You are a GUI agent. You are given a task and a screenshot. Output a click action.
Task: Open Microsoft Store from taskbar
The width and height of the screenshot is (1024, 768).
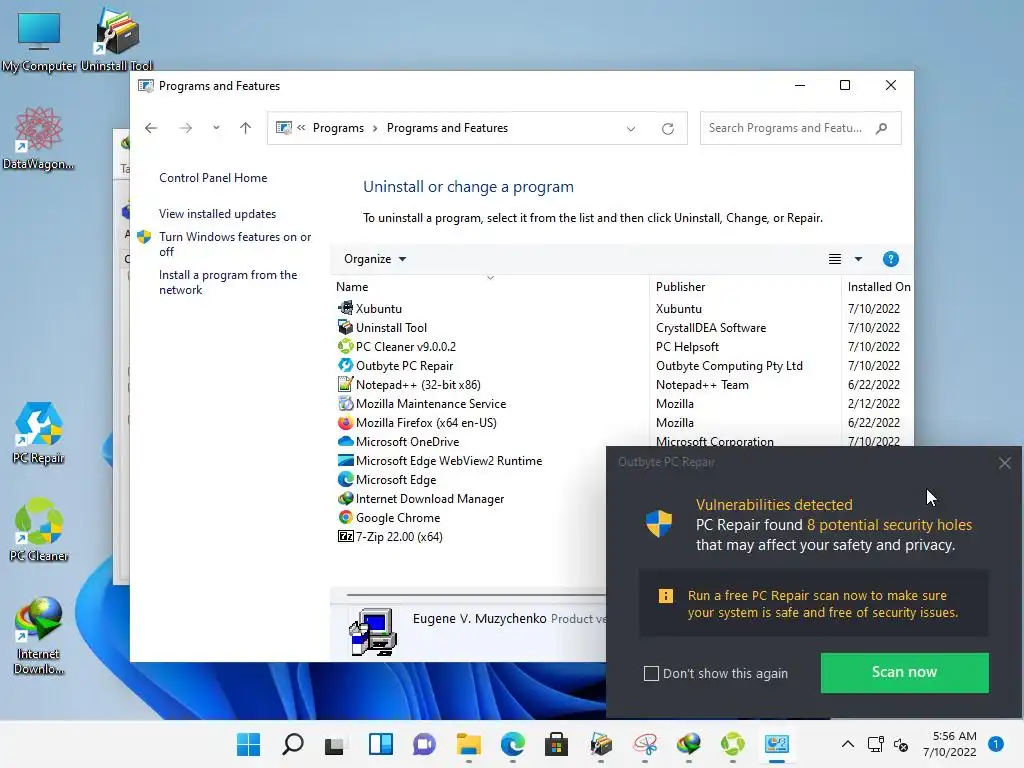[556, 744]
